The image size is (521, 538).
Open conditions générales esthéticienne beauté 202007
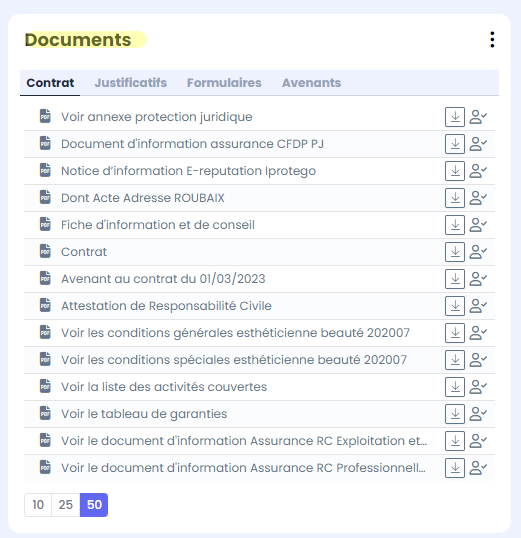tap(235, 333)
